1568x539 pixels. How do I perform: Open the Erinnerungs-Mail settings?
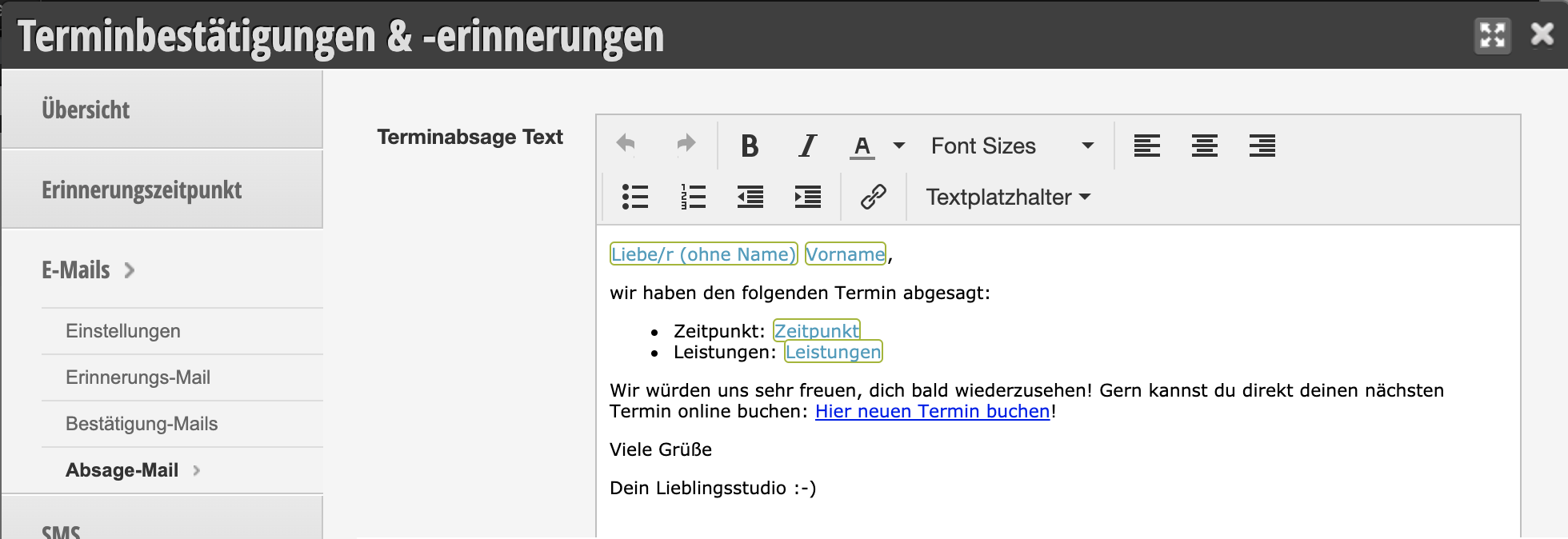coord(182,377)
